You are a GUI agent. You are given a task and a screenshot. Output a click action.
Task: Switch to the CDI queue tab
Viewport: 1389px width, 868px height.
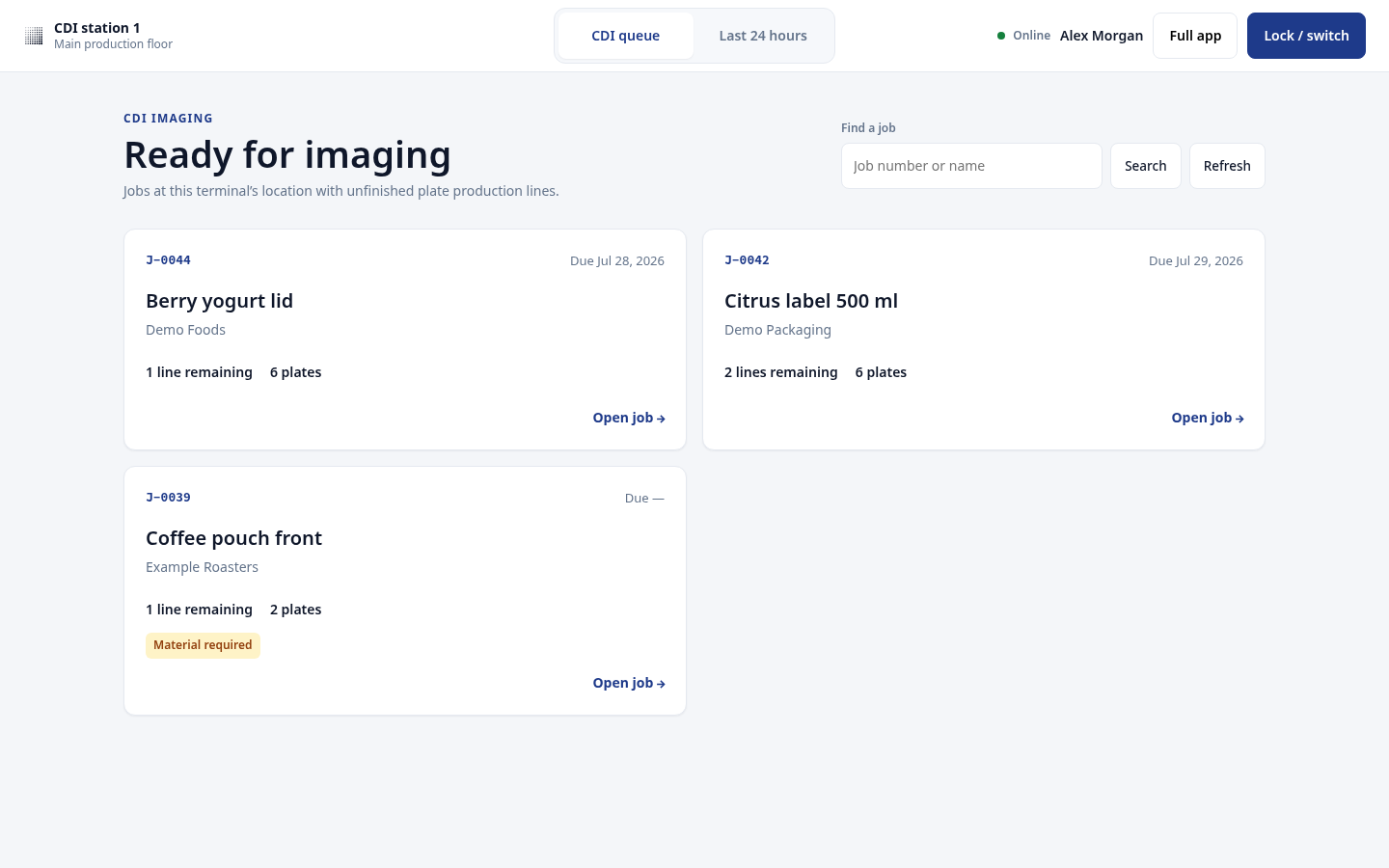point(625,36)
